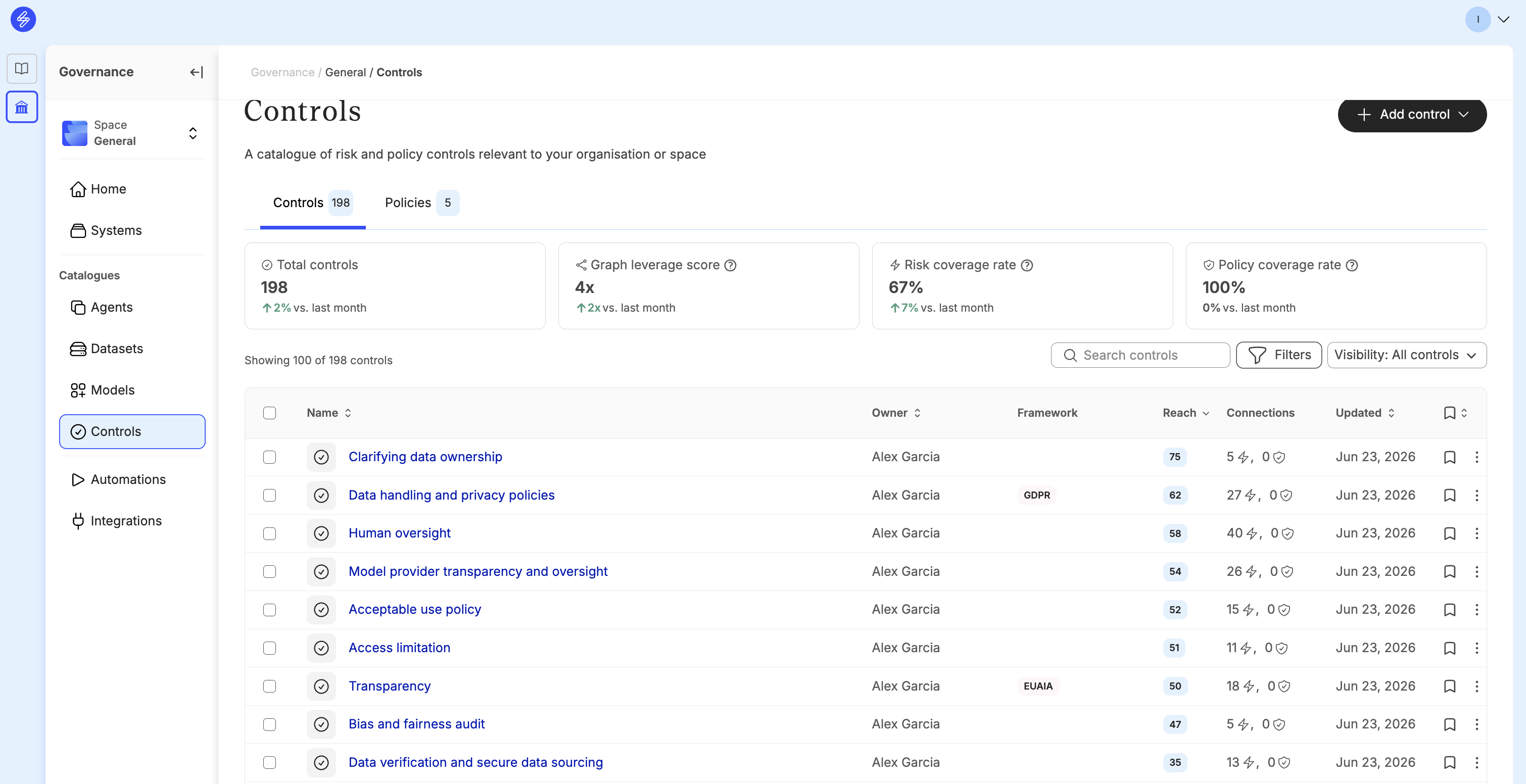The width and height of the screenshot is (1526, 784).
Task: Bookmark the Bias and fairness audit row
Action: pos(1450,725)
